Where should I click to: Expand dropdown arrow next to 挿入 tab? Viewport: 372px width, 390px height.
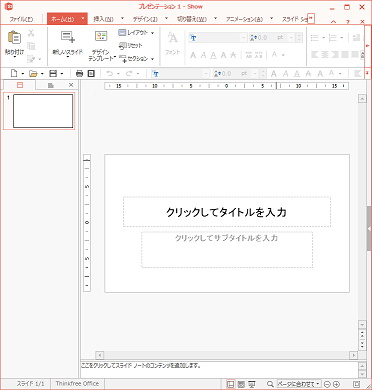[x=122, y=18]
